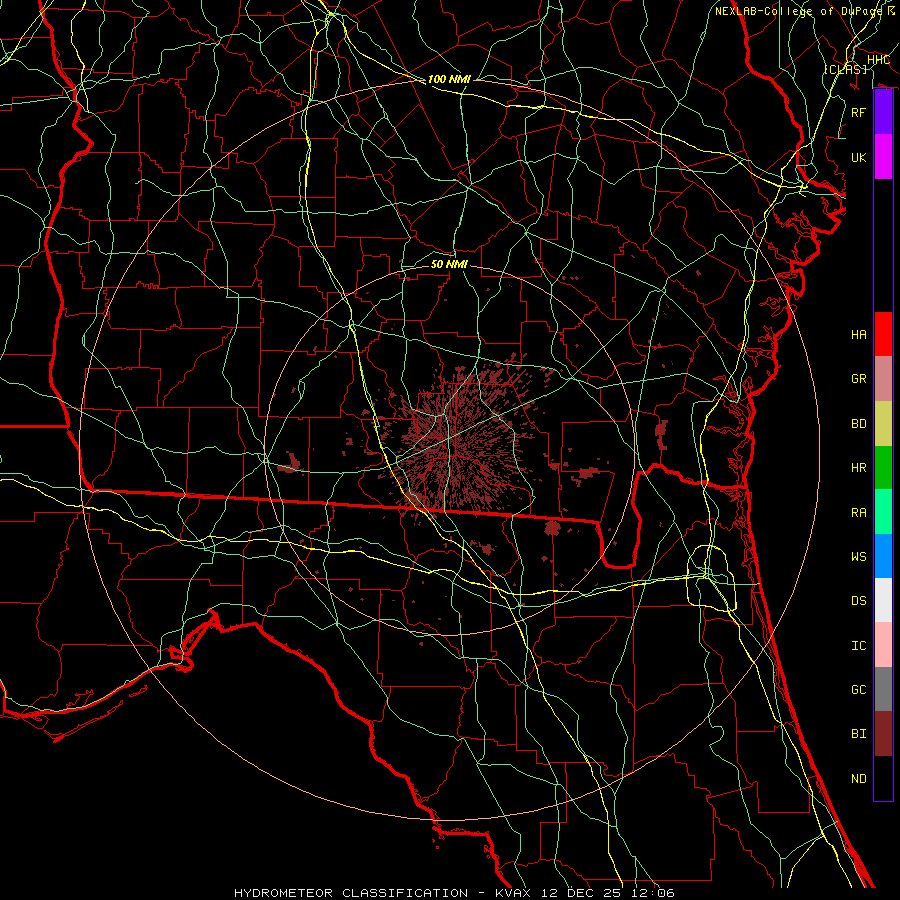Click the DS legend label
Screen dimensions: 900x900
[x=858, y=601]
